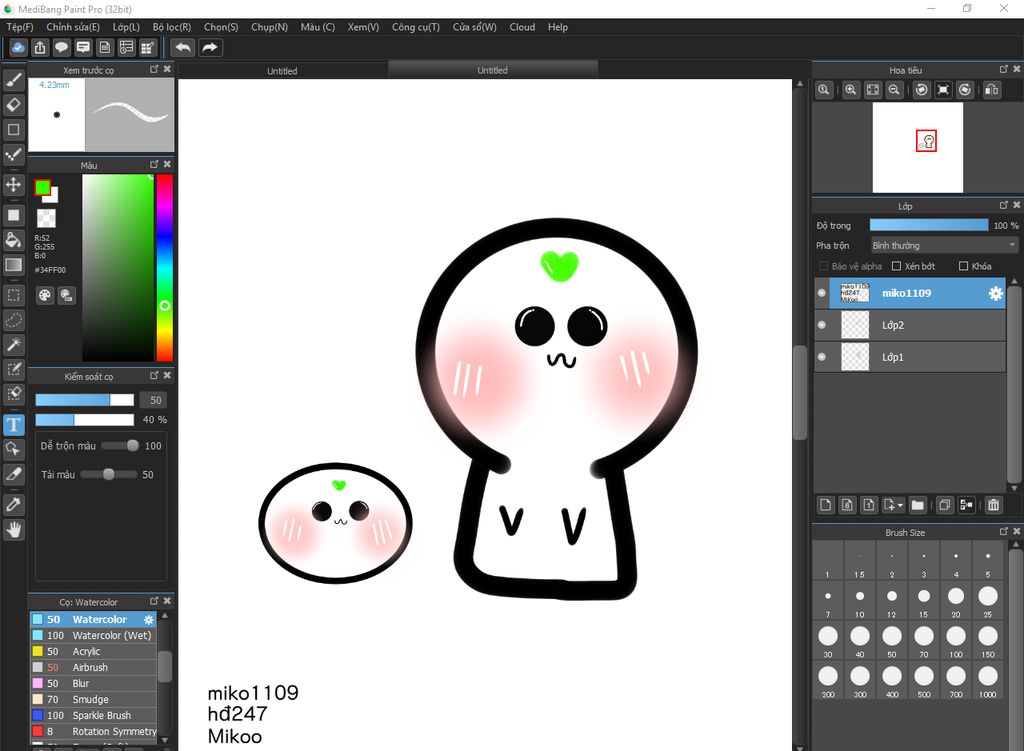The height and width of the screenshot is (751, 1024).
Task: Expand the add layer dropdown arrow
Action: point(901,505)
